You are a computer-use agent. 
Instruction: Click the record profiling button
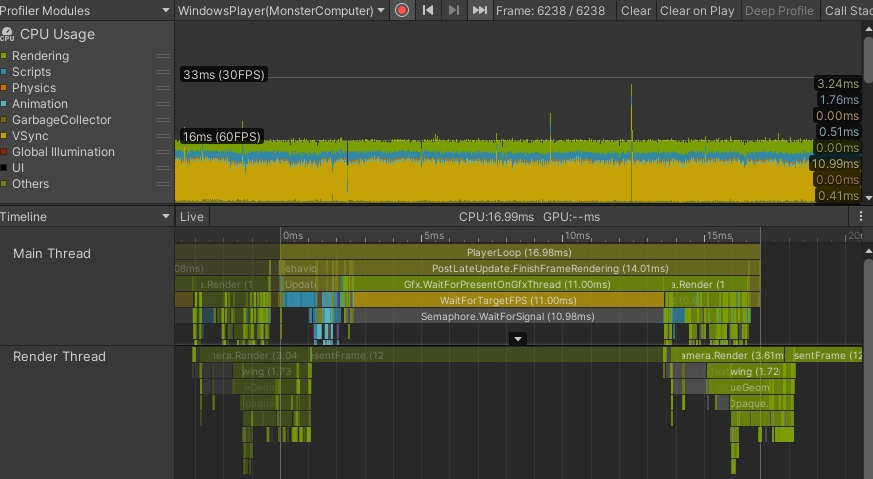pos(402,11)
